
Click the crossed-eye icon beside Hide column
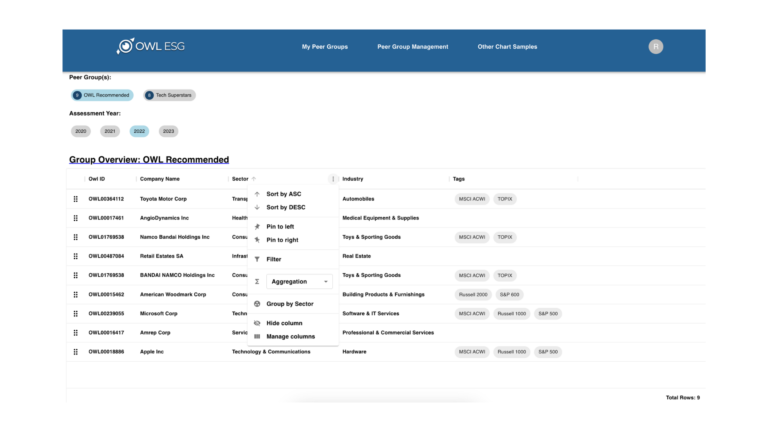pos(257,323)
